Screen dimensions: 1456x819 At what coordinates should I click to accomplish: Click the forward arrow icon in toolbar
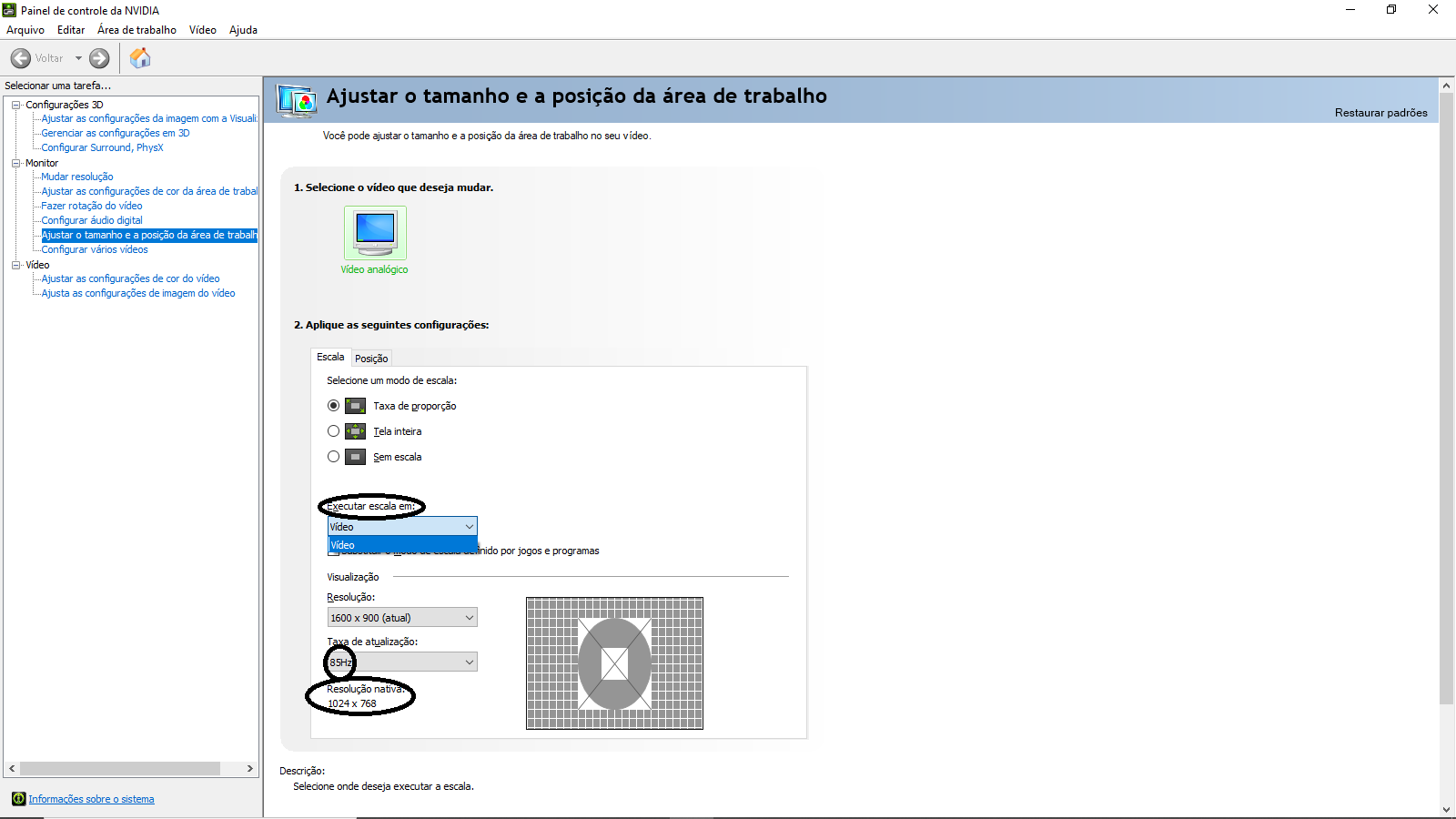[99, 58]
